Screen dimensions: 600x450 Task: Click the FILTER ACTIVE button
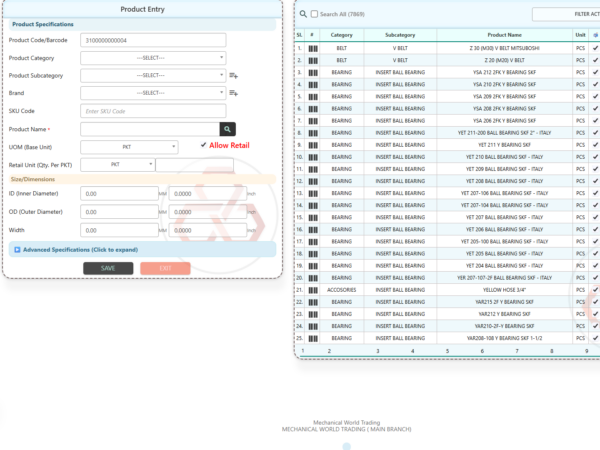(x=566, y=14)
